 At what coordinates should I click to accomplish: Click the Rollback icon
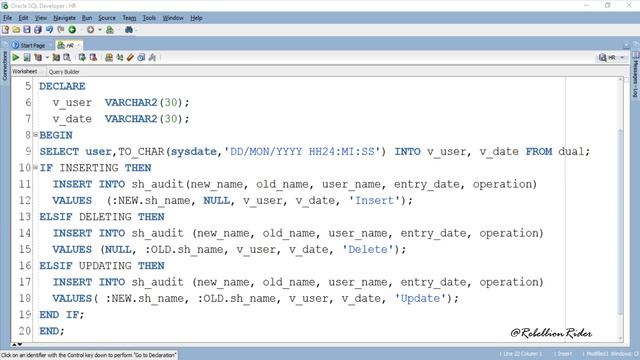[x=93, y=58]
